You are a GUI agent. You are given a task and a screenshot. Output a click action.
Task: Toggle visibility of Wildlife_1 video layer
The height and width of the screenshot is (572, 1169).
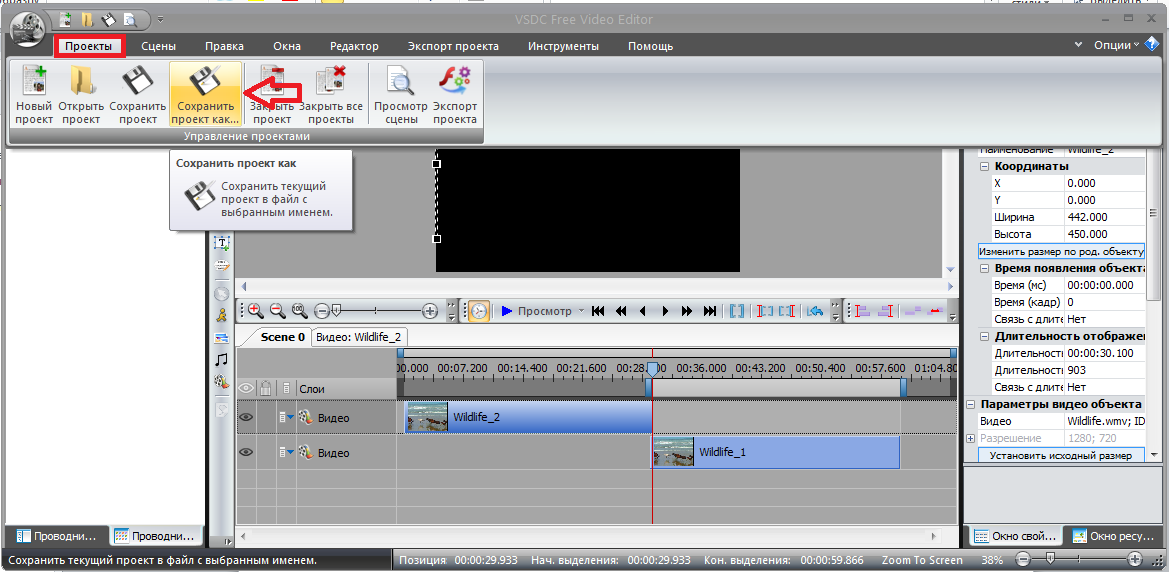[246, 453]
